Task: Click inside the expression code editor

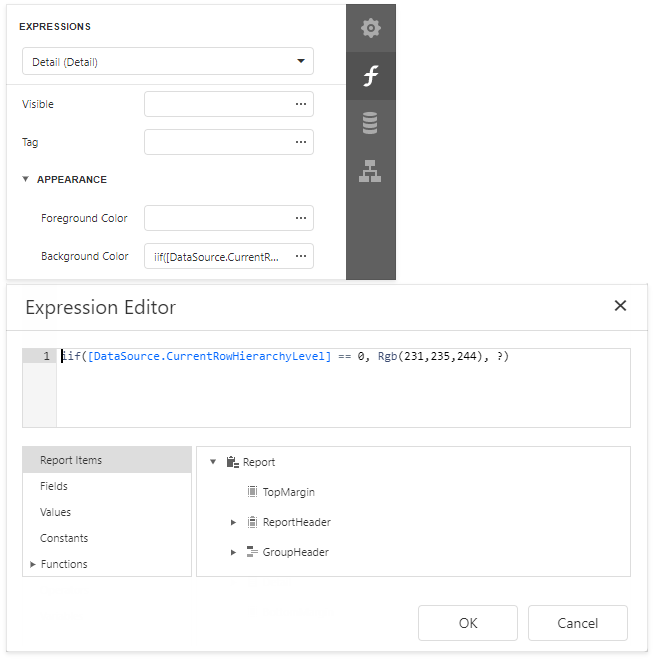Action: point(343,388)
